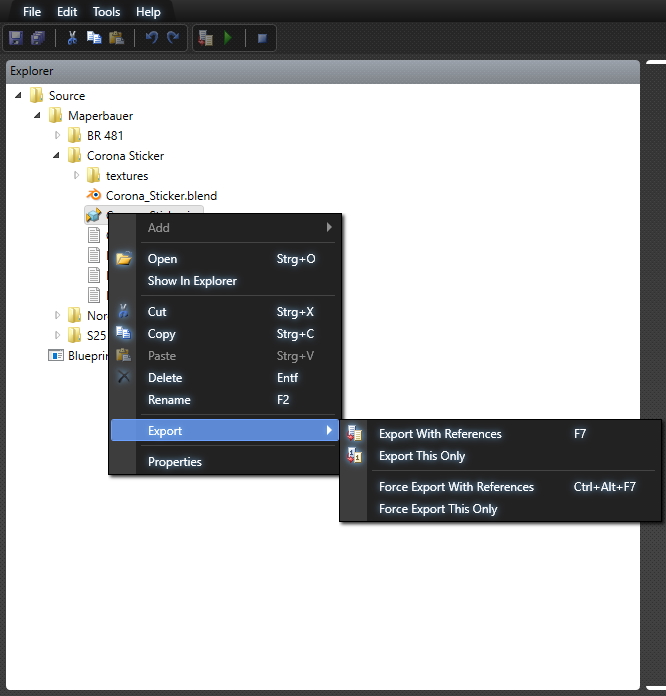Screen dimensions: 666x696
Task: Select the textures folder row
Action: (127, 176)
